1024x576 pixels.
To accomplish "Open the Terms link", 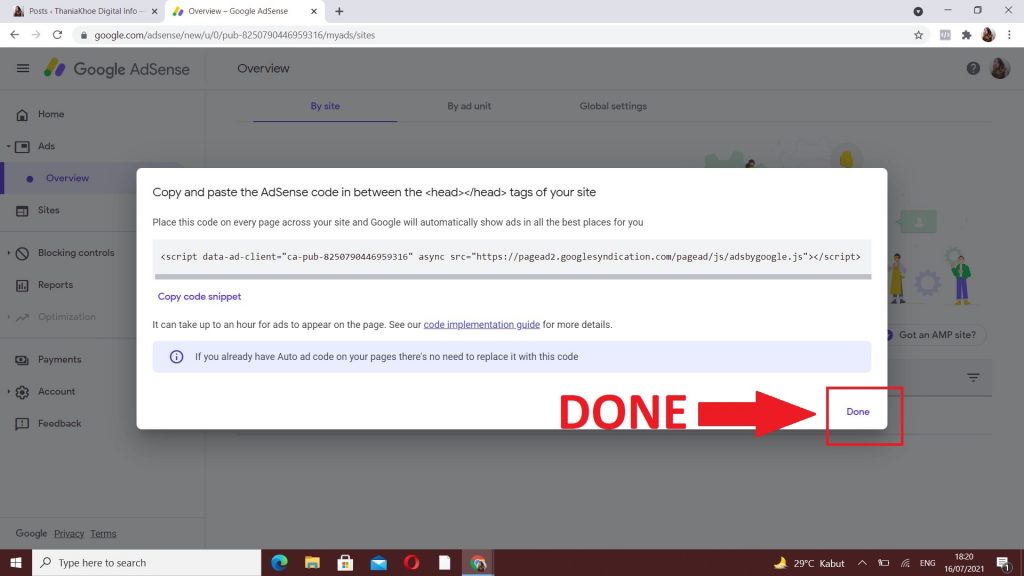I will (x=103, y=534).
